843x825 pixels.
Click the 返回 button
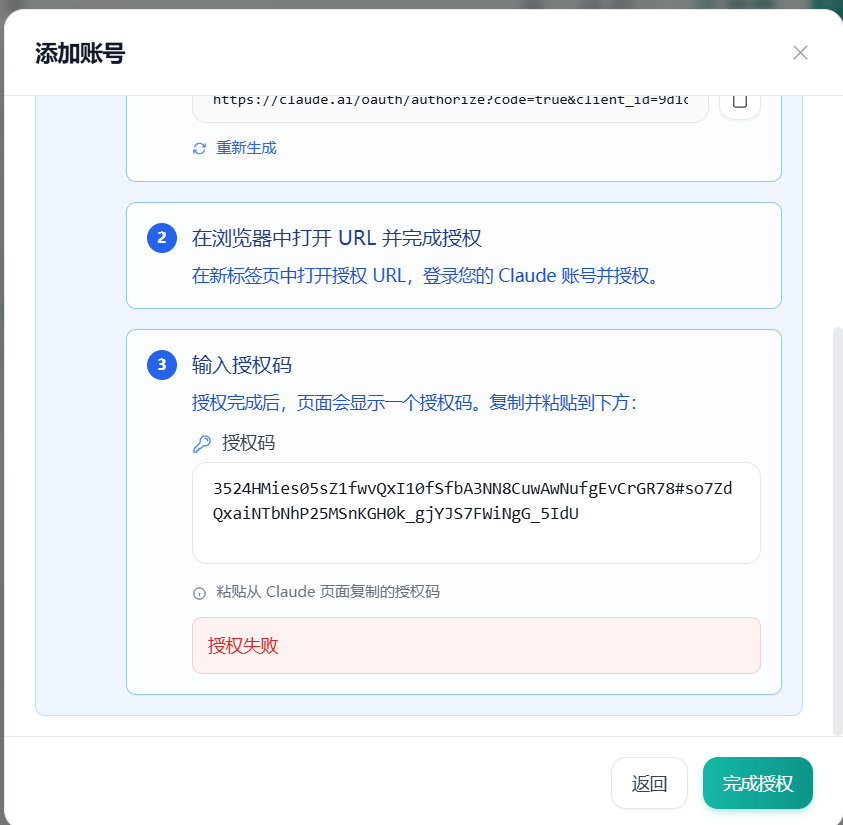(649, 783)
